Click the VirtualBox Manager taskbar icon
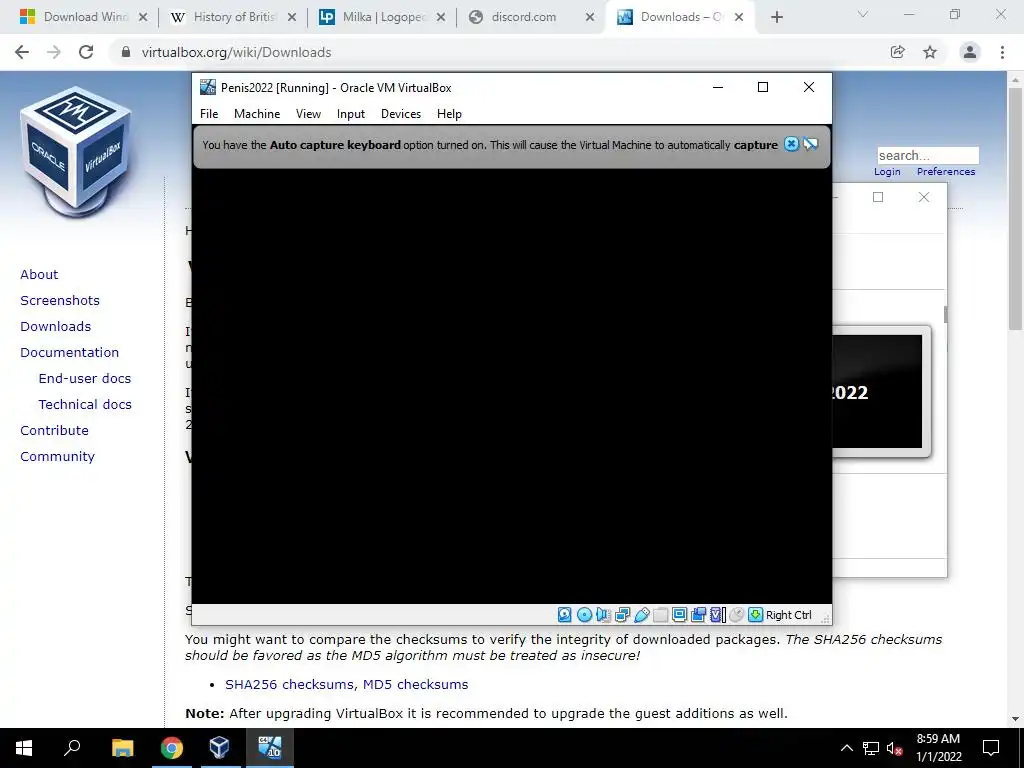Screen dimensions: 1024x768 220,748
